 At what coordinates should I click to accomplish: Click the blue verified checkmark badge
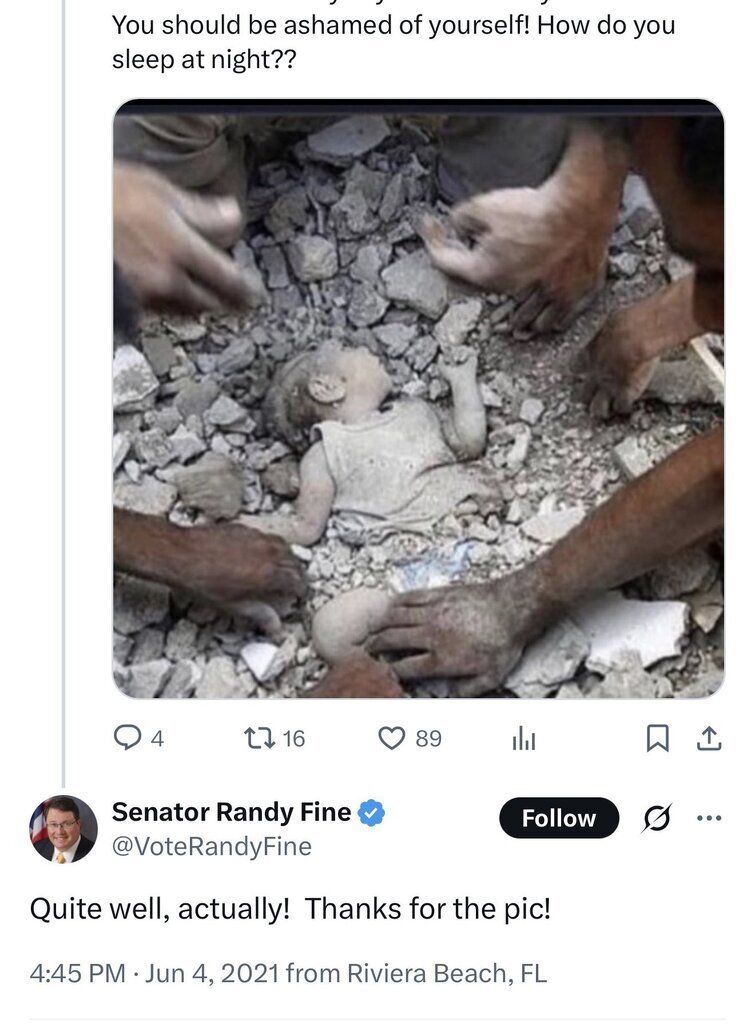click(x=372, y=813)
